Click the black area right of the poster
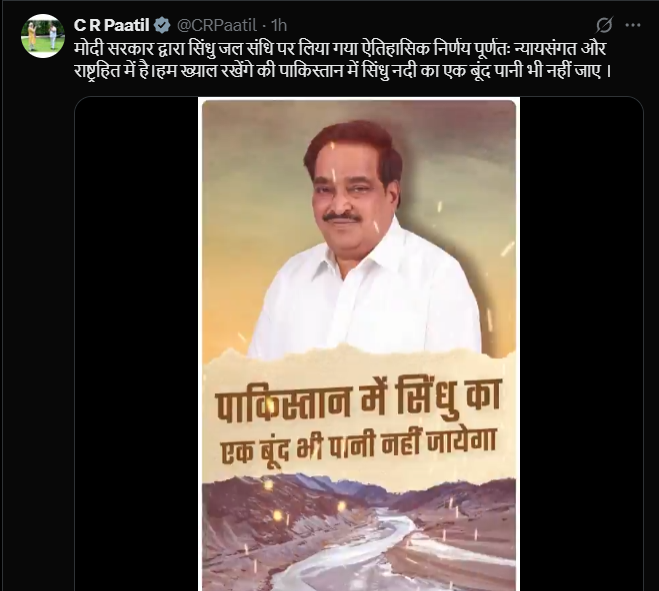This screenshot has width=659, height=591. [581, 344]
